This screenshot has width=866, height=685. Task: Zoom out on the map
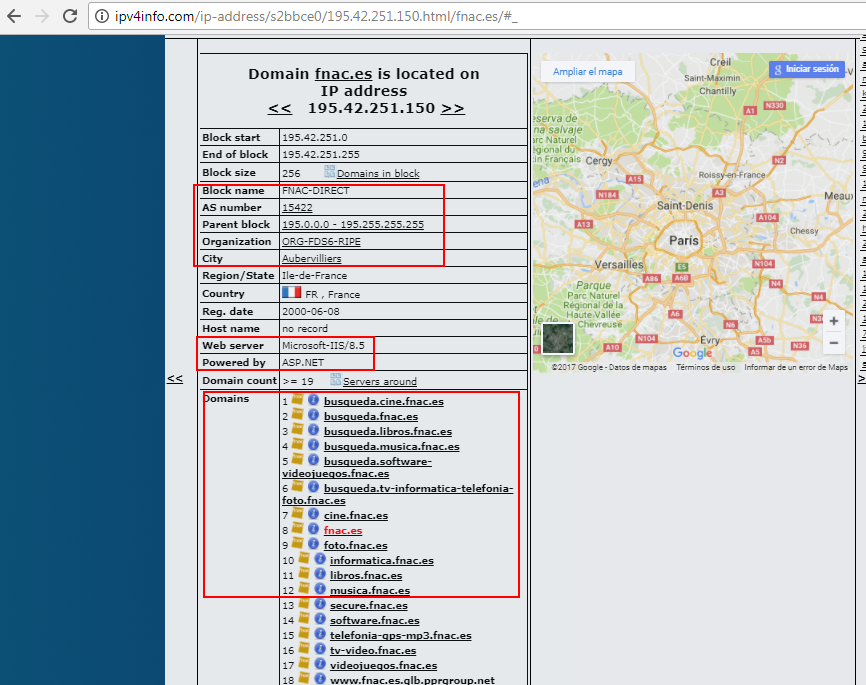[x=833, y=343]
